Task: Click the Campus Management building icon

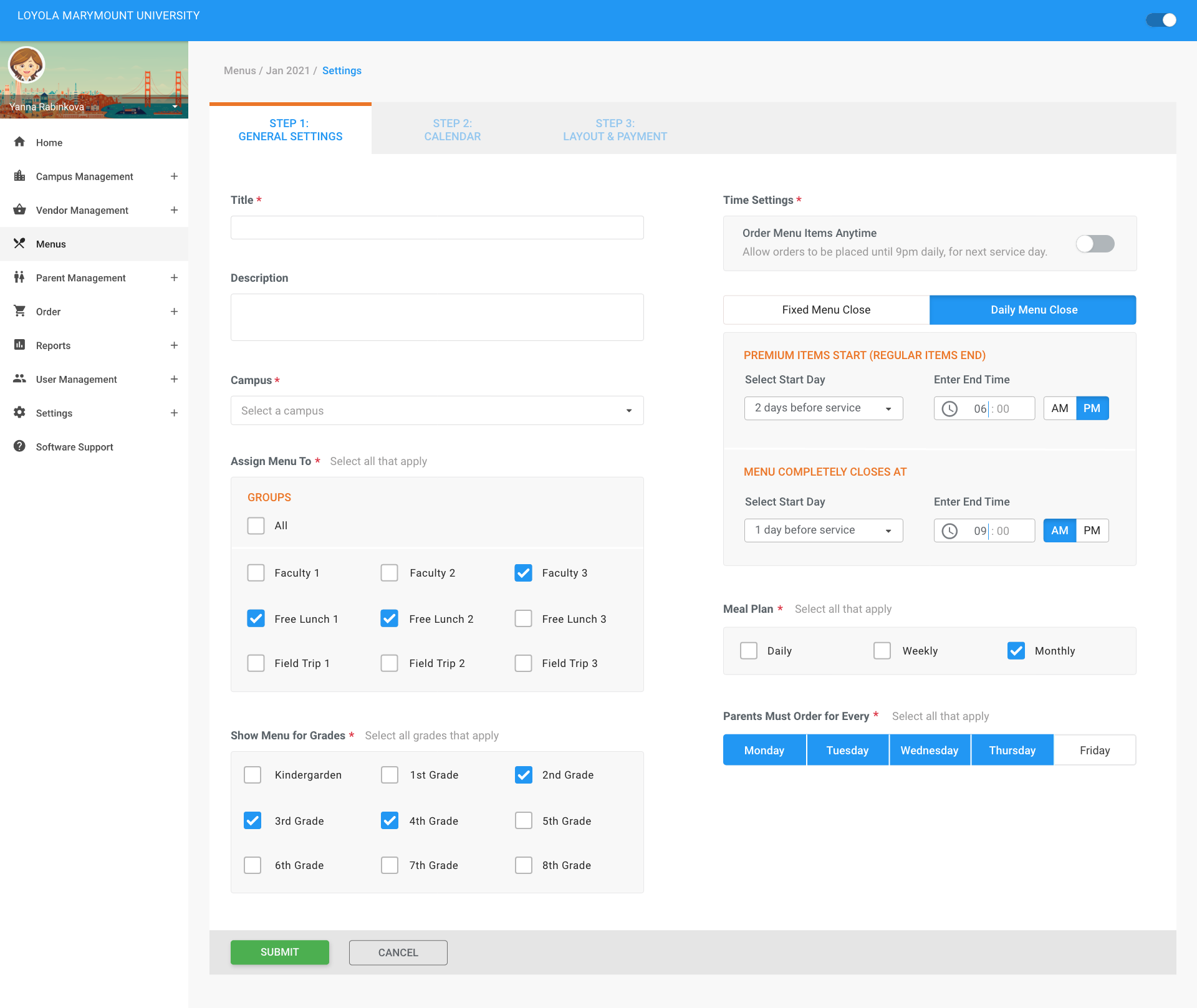Action: coord(19,176)
